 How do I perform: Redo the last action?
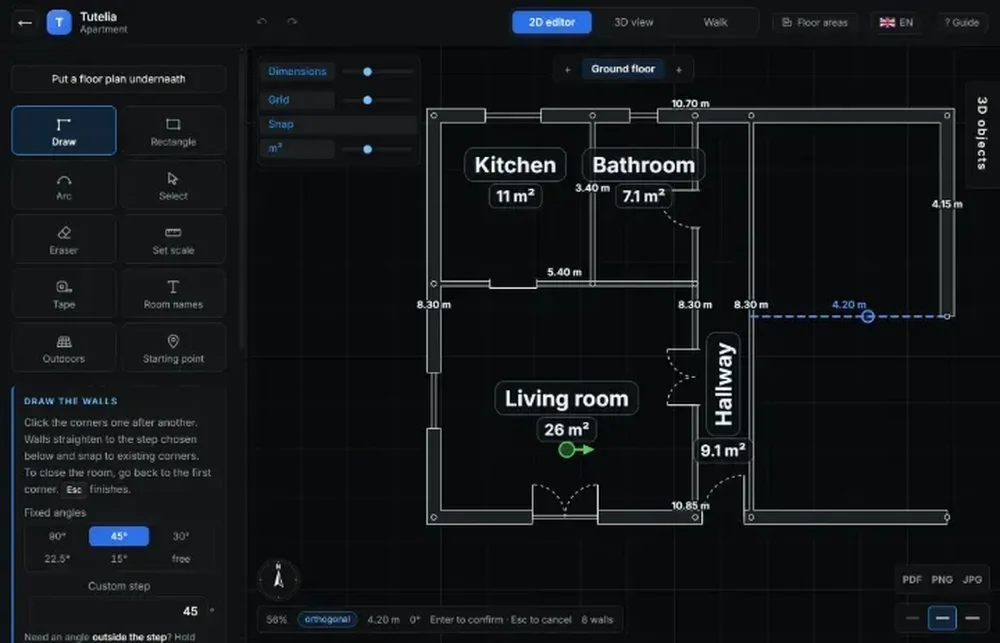click(292, 22)
